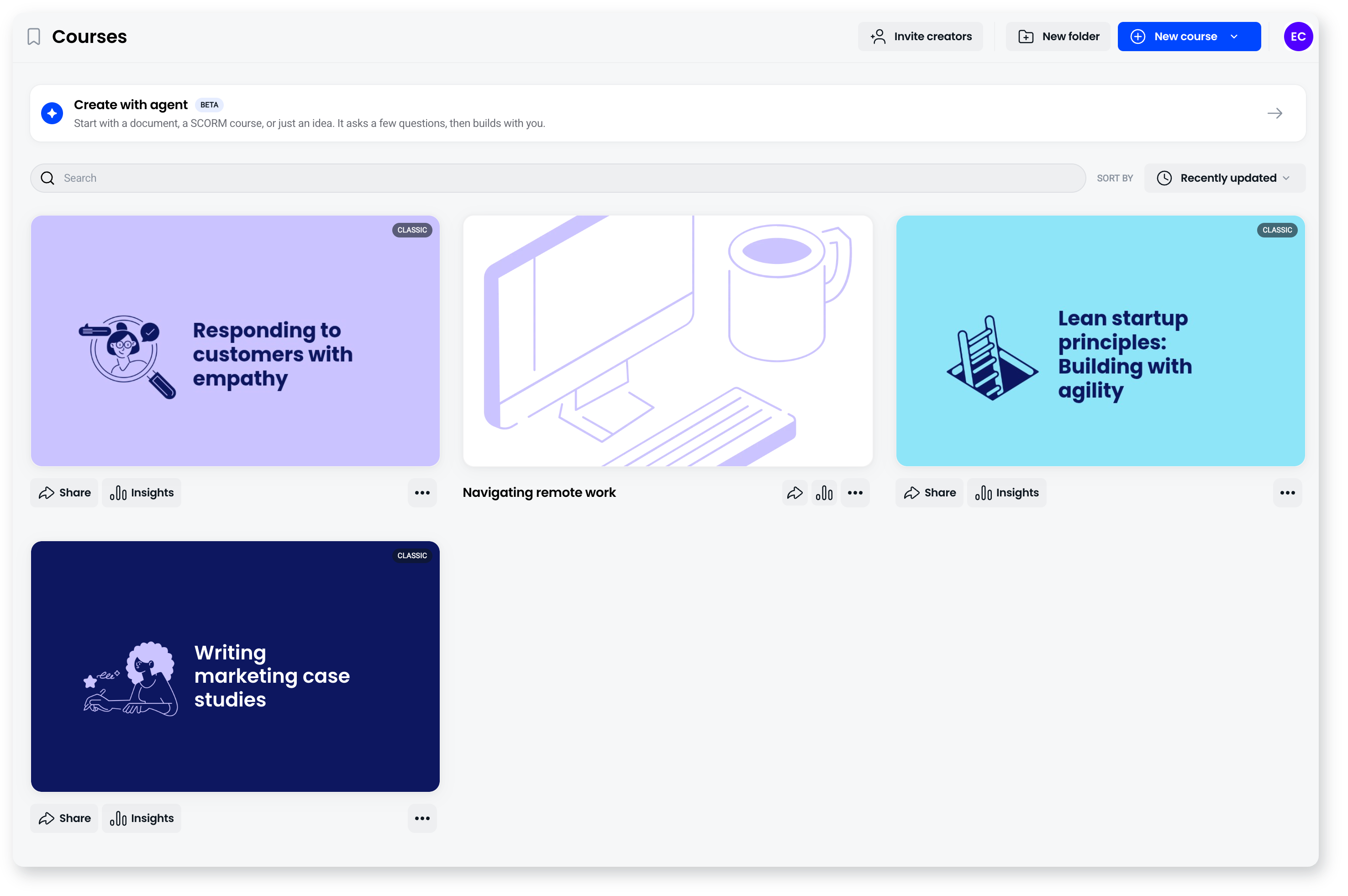The image size is (1348, 896).
Task: Click the CLASSIC badge on Responding to customers course
Action: point(412,230)
